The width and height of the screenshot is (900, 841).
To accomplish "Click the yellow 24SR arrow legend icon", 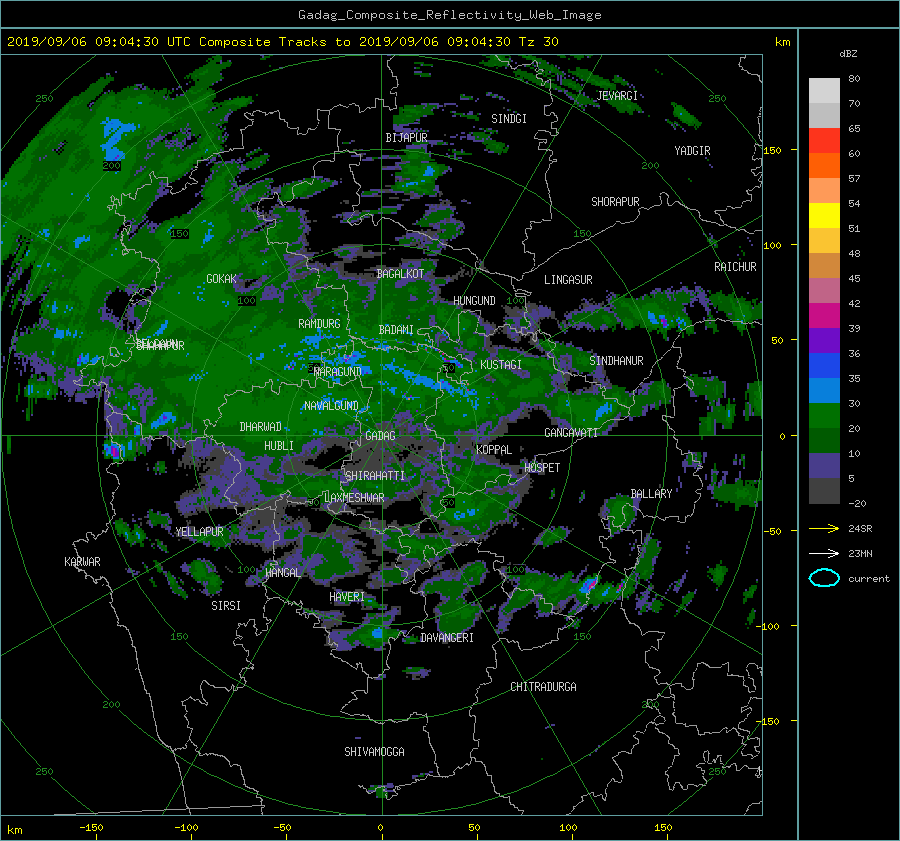I will (824, 529).
